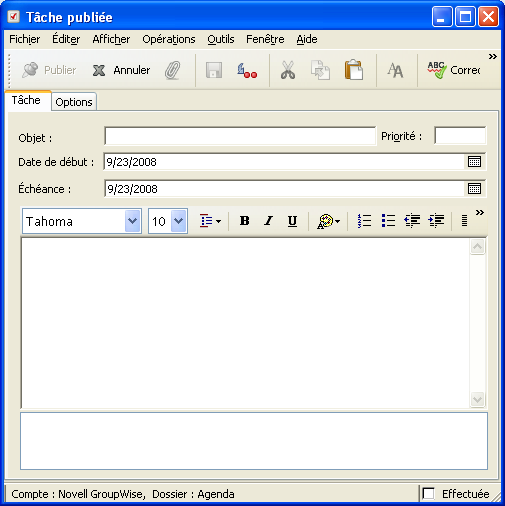Image resolution: width=505 pixels, height=506 pixels.
Task: Open the Aide menu
Action: coord(307,39)
